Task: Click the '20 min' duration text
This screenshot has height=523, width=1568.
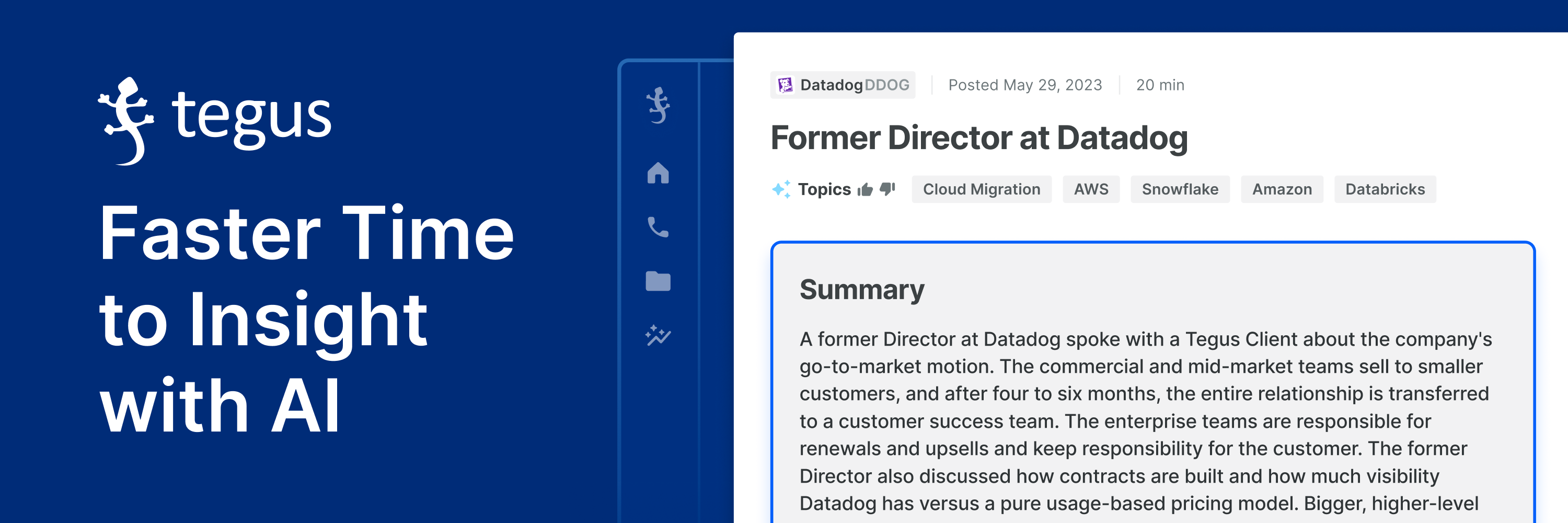Action: coord(1160,85)
